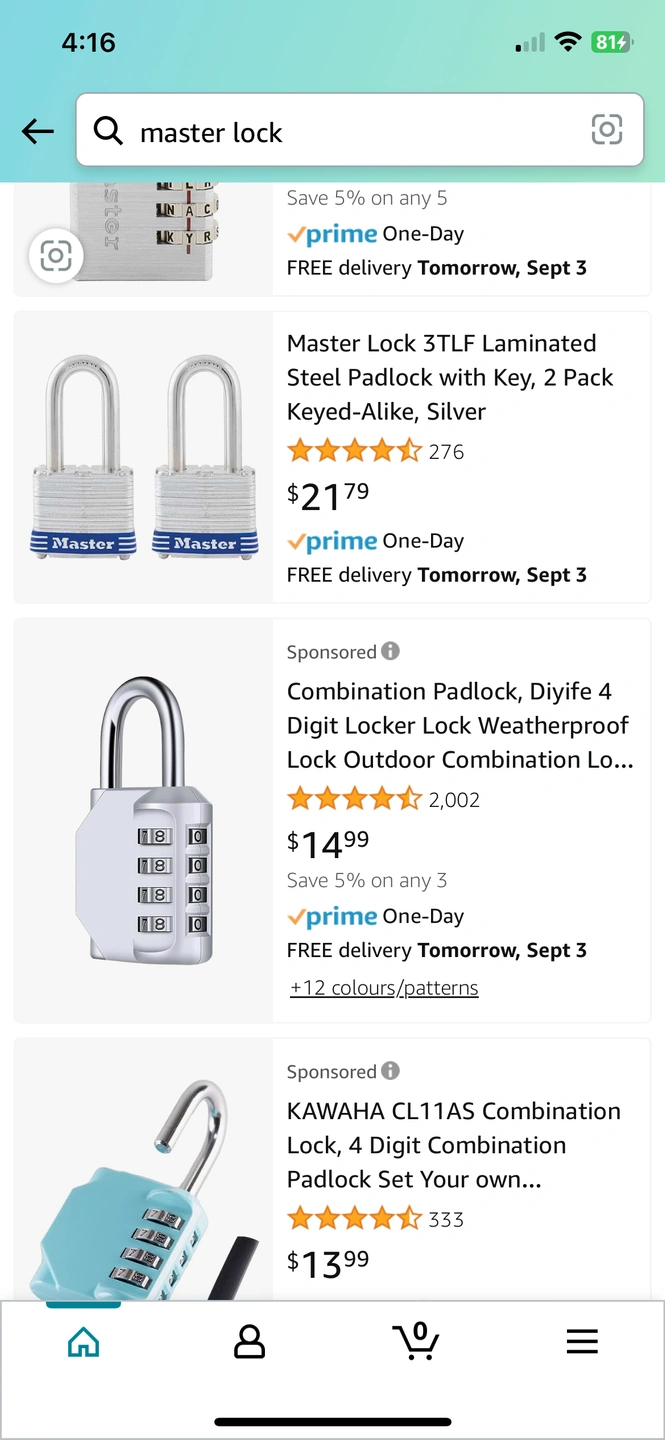This screenshot has height=1440, width=665.
Task: Open Master Lock 3TLF Laminated Padlock listing
Action: point(450,377)
